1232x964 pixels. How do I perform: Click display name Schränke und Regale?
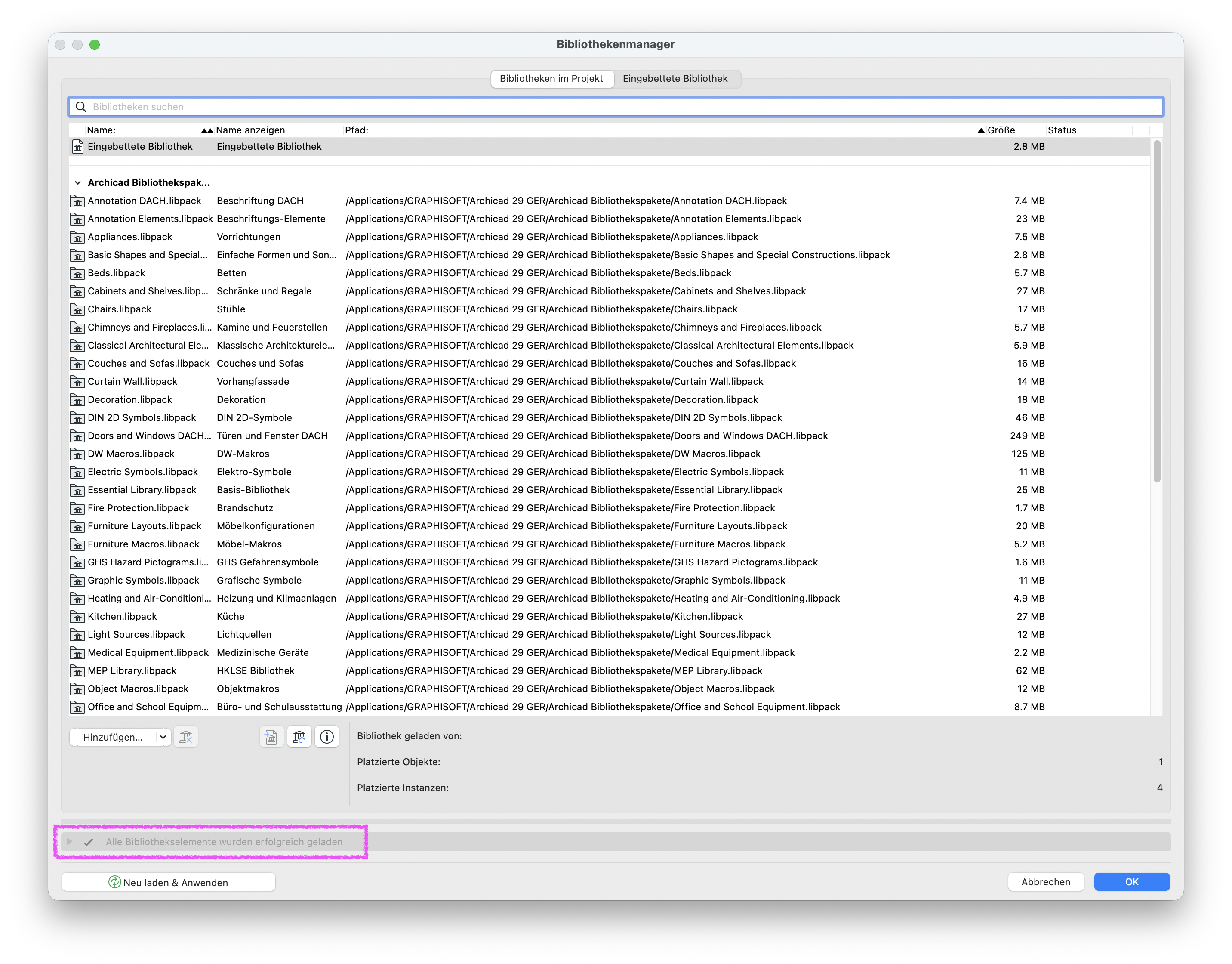264,291
